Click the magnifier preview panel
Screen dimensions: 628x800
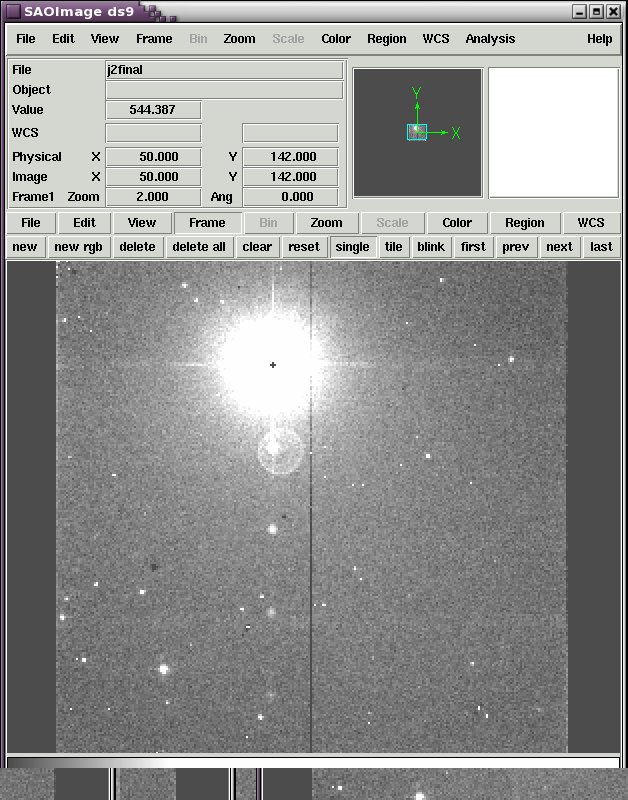pos(554,133)
